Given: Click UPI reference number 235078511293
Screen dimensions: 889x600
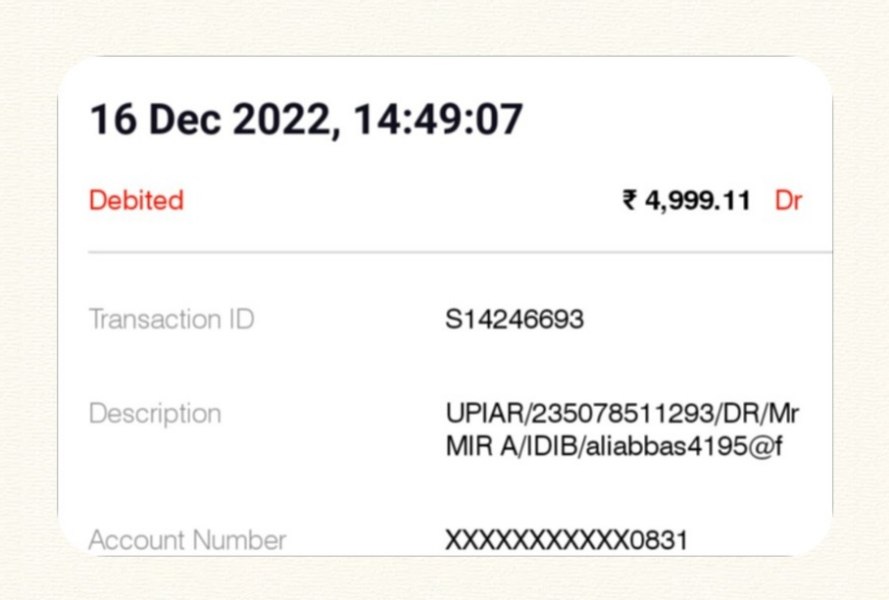Looking at the screenshot, I should [x=622, y=413].
